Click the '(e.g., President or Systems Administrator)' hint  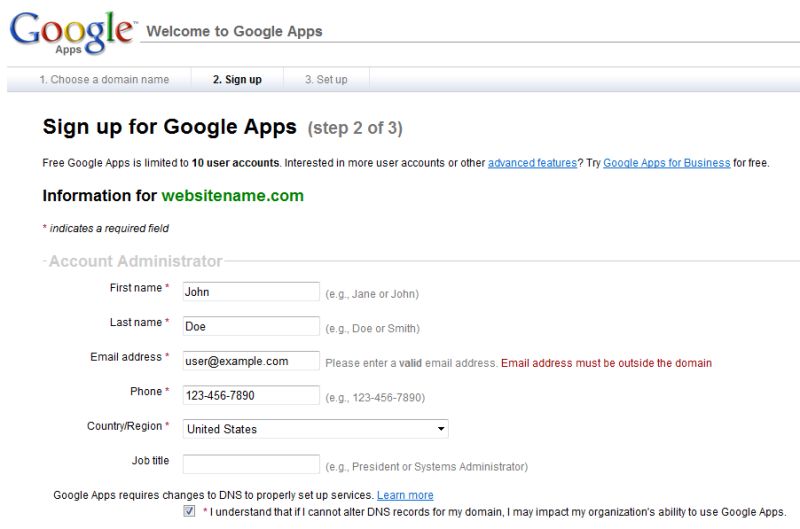click(x=427, y=467)
